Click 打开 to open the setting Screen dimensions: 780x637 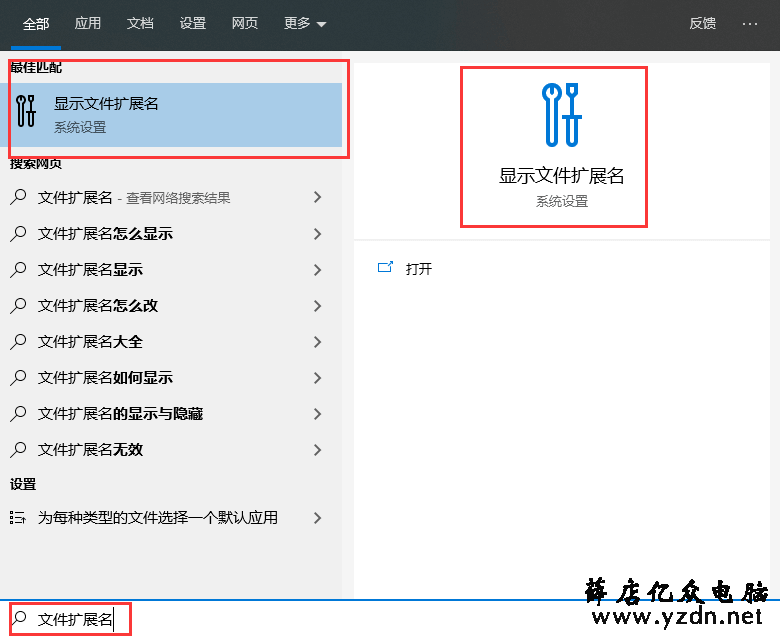419,269
